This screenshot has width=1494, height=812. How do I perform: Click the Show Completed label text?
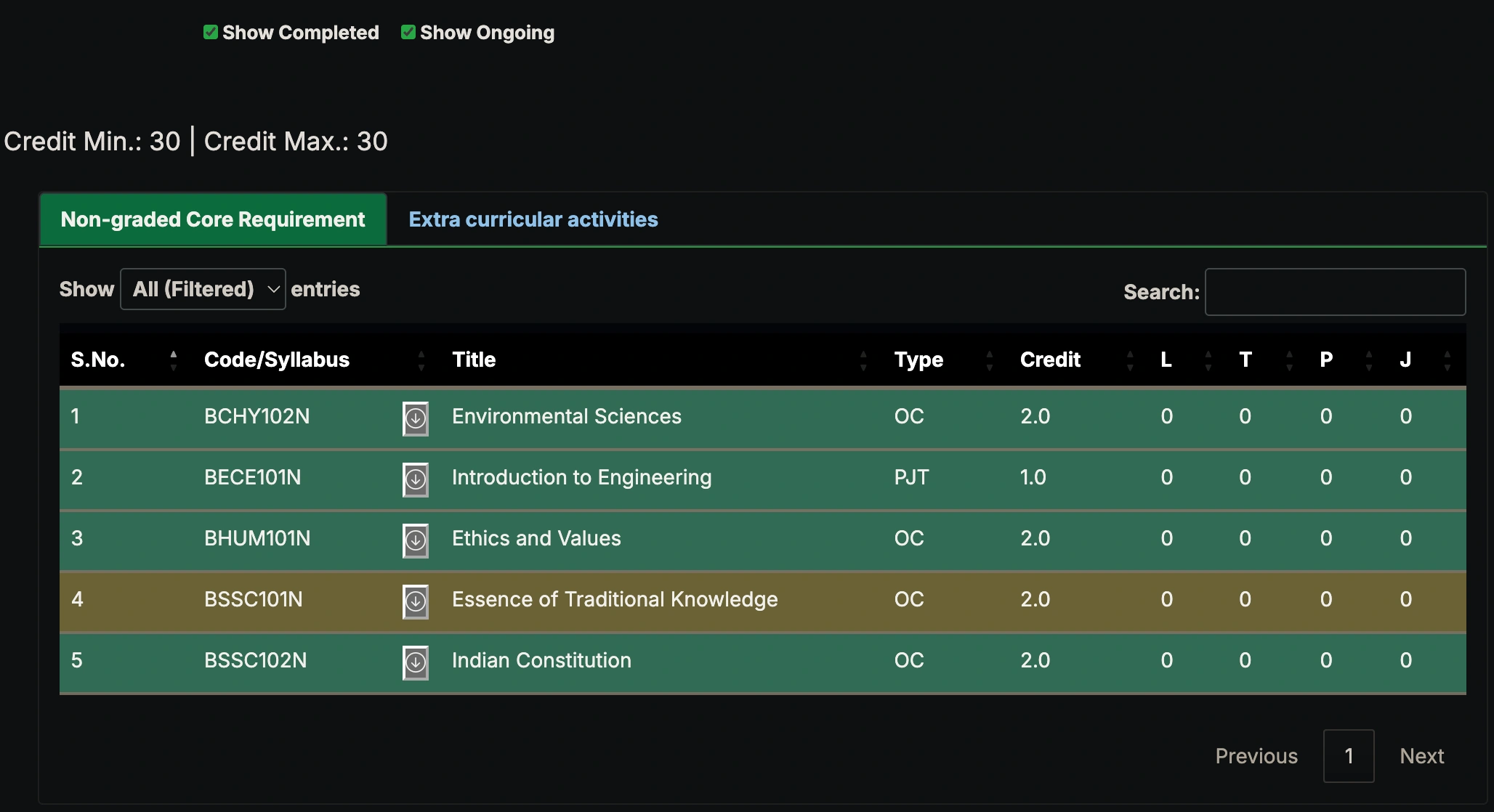301,33
